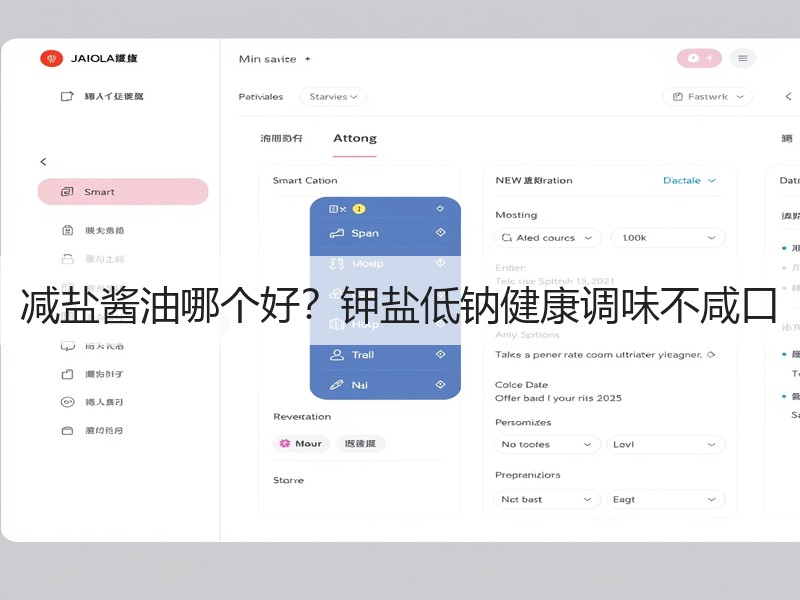This screenshot has height=600, width=800.
Task: Toggle the diamond icon on the Moalp row
Action: pos(441,263)
